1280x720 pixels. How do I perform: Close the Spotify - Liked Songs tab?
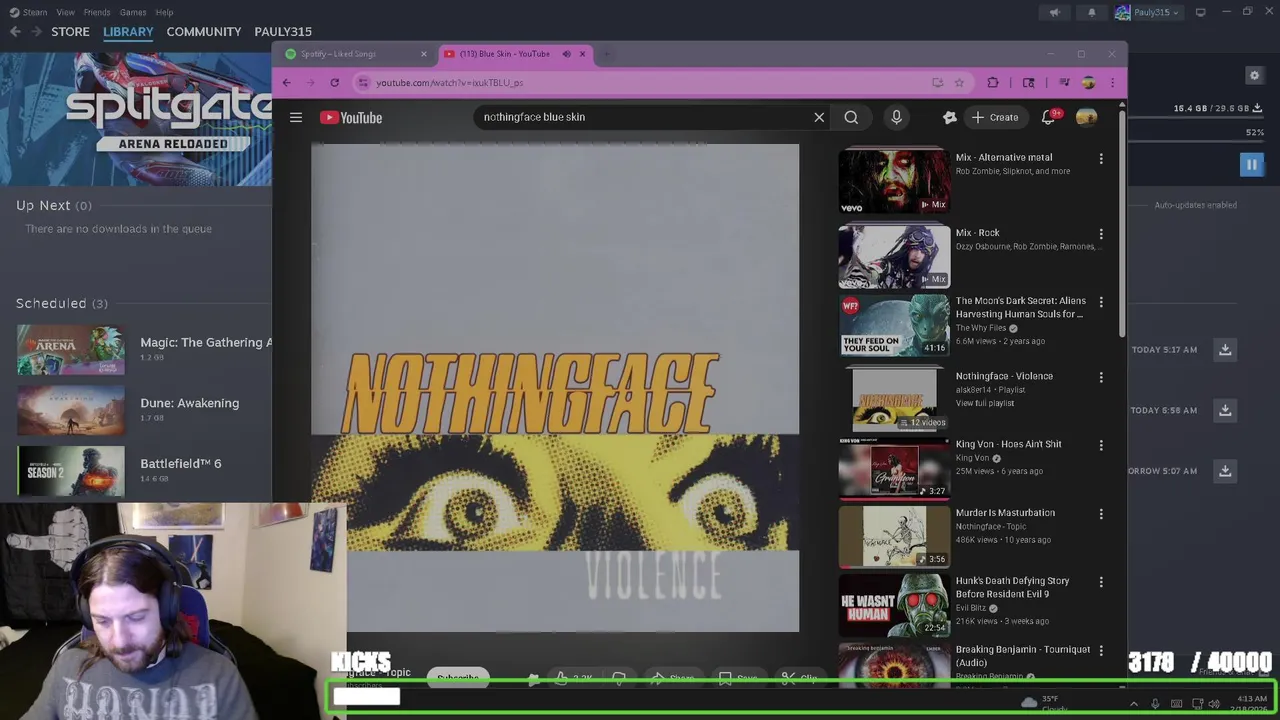pos(423,54)
